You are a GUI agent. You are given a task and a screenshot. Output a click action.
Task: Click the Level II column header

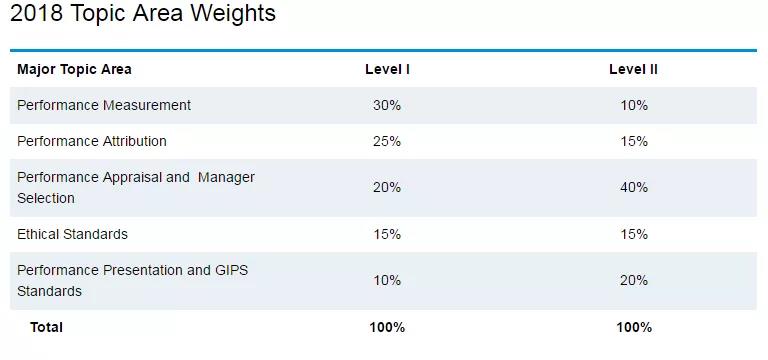[633, 69]
